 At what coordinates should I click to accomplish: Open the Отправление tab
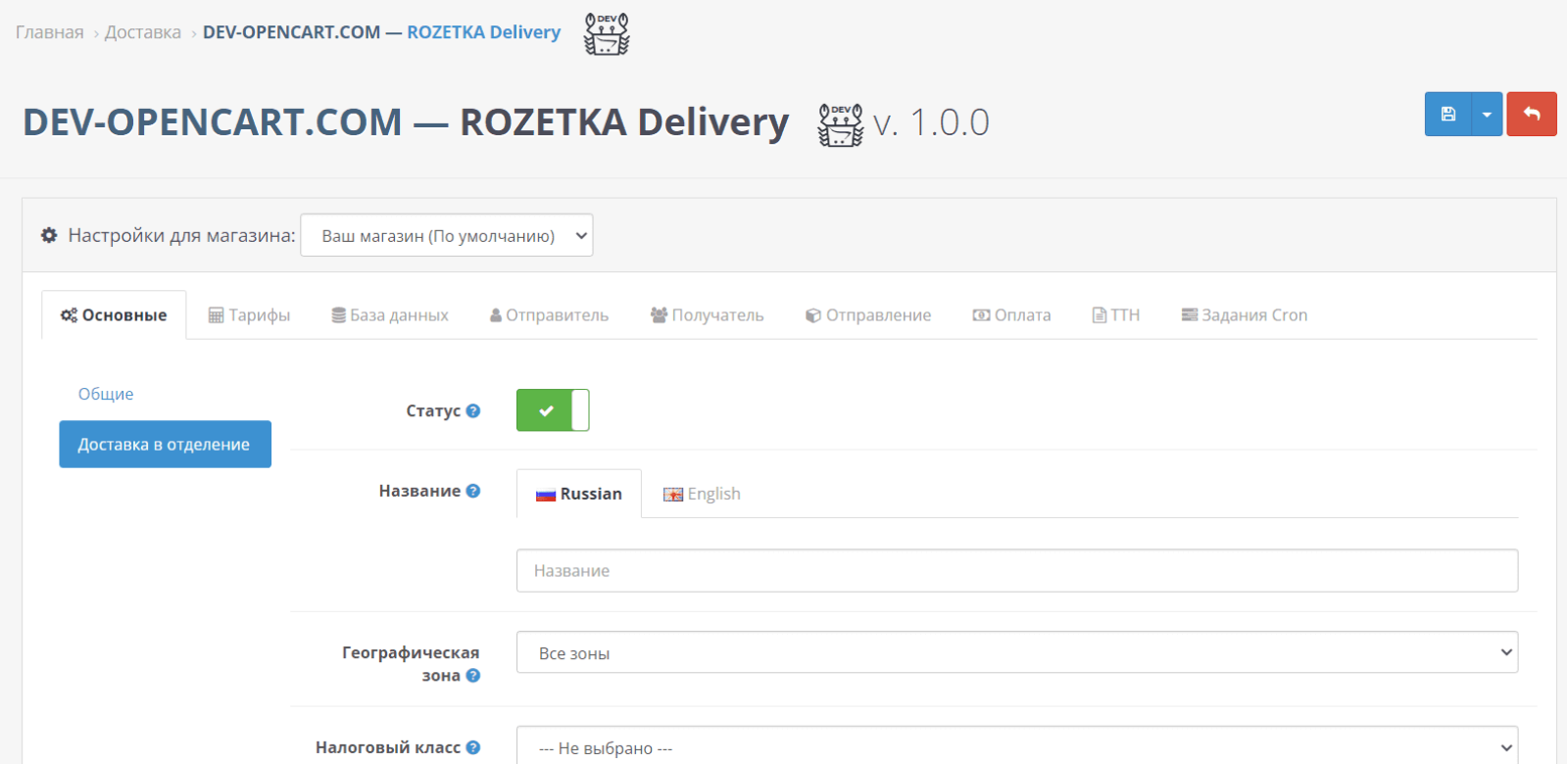click(x=868, y=315)
